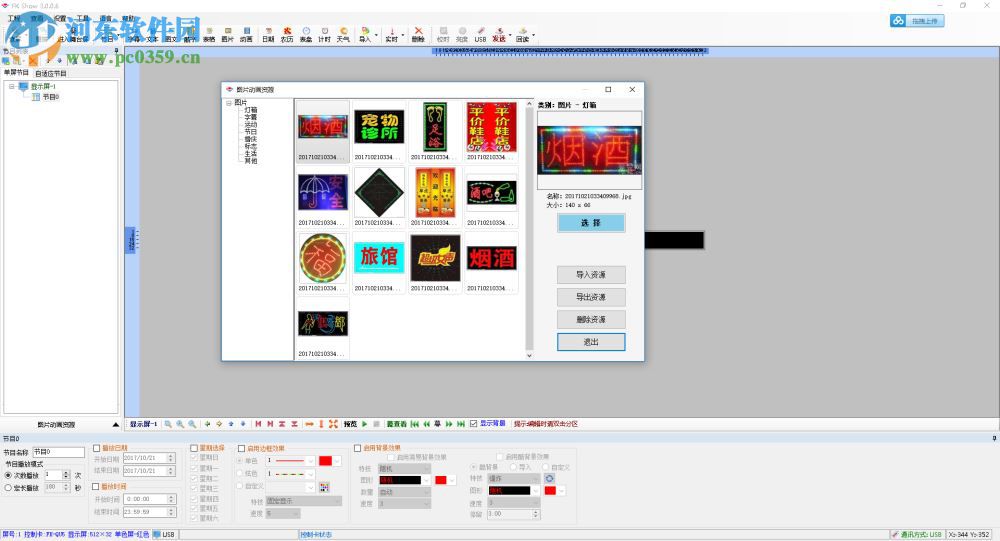The height and width of the screenshot is (541, 1000).
Task: Expand the 图片动画资源 panel arrow
Action: click(x=115, y=424)
